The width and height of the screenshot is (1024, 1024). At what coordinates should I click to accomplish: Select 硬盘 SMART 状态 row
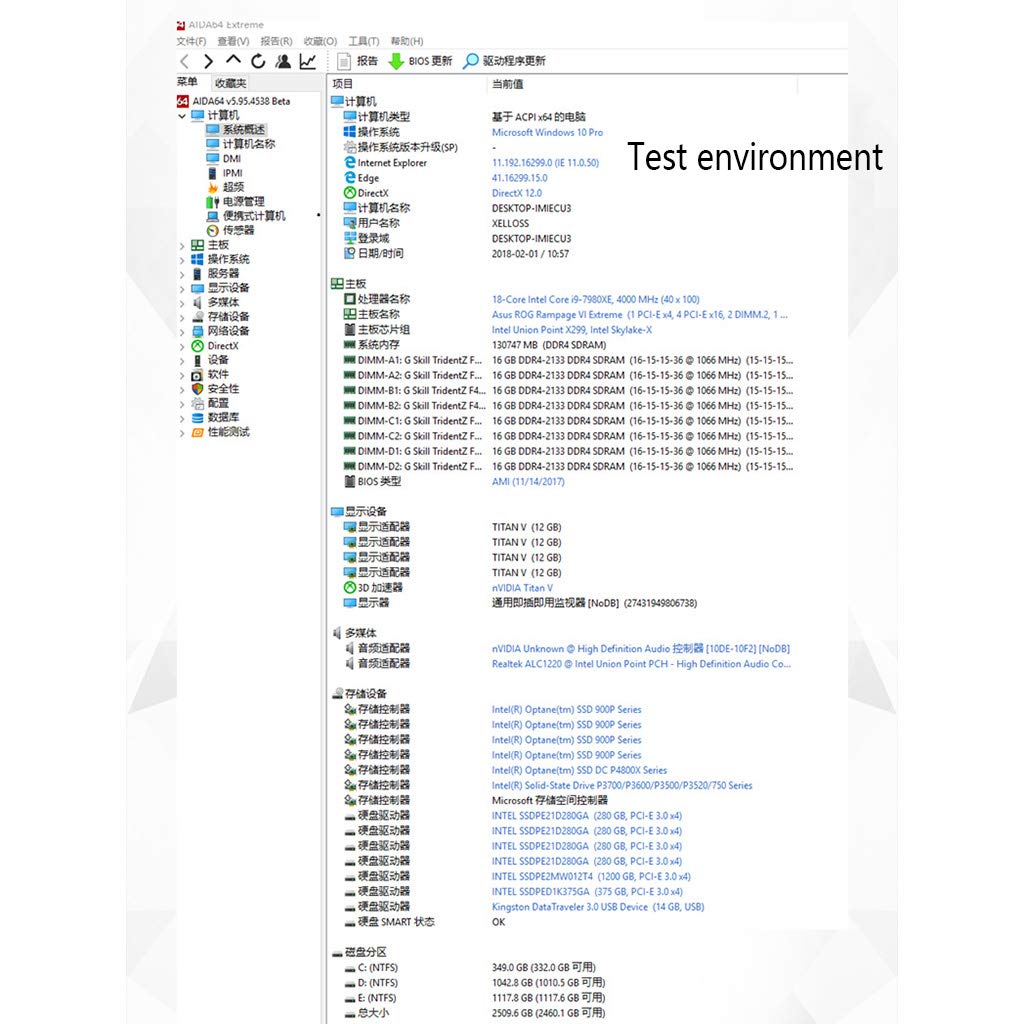pyautogui.click(x=424, y=922)
